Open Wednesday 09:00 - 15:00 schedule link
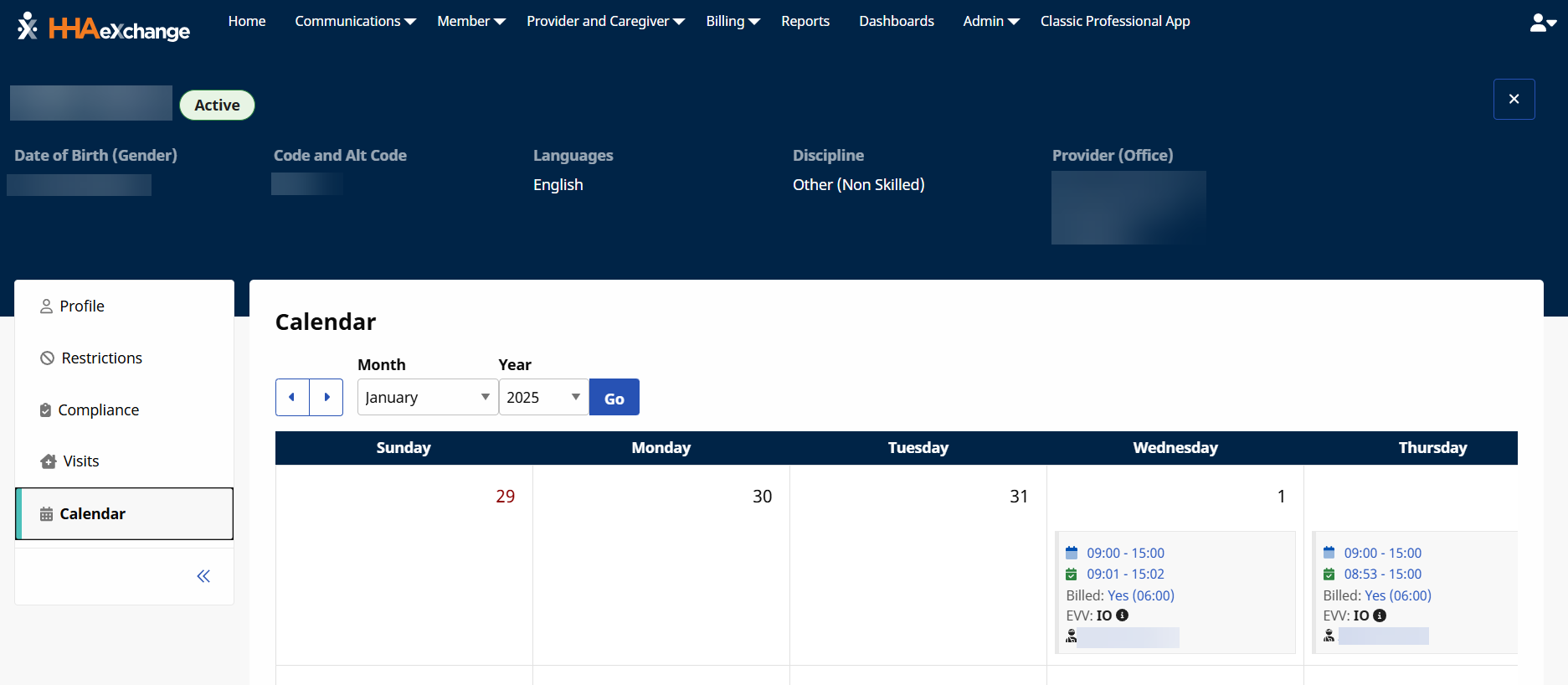The image size is (1568, 685). tap(1126, 553)
